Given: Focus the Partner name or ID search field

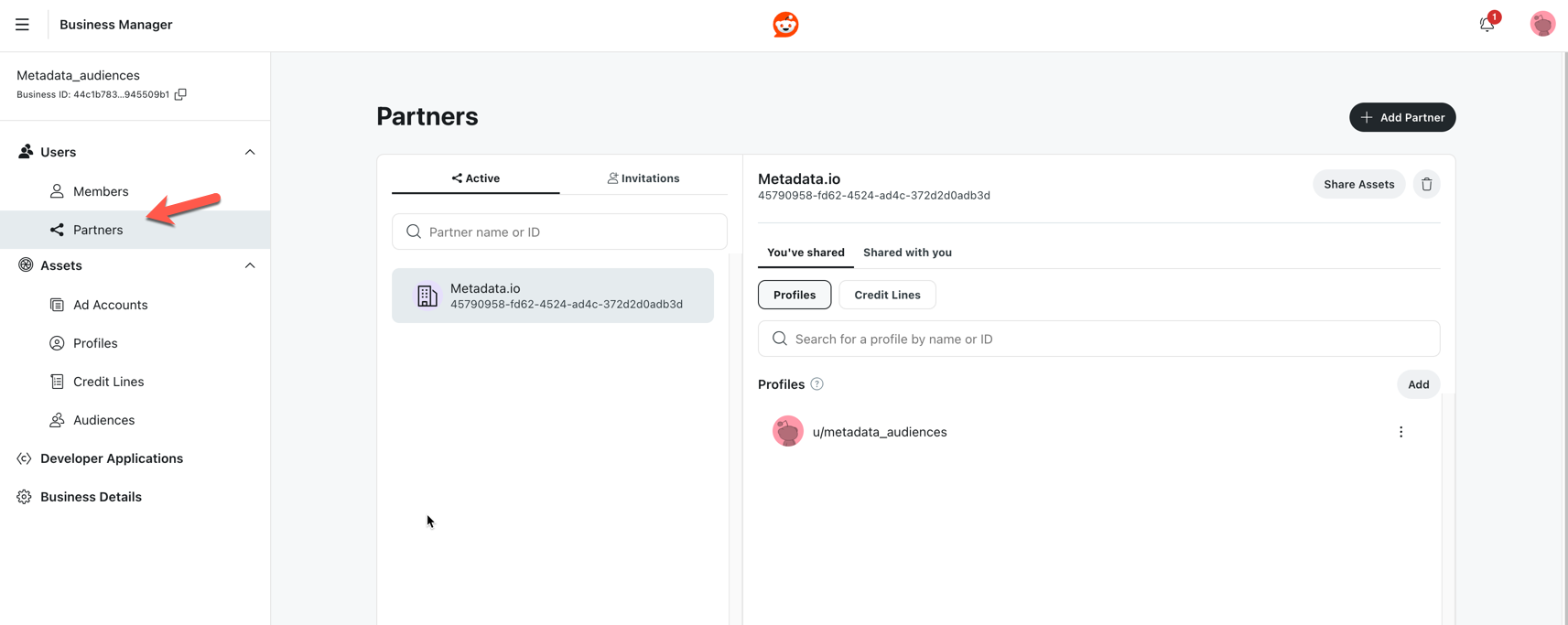Looking at the screenshot, I should 559,232.
